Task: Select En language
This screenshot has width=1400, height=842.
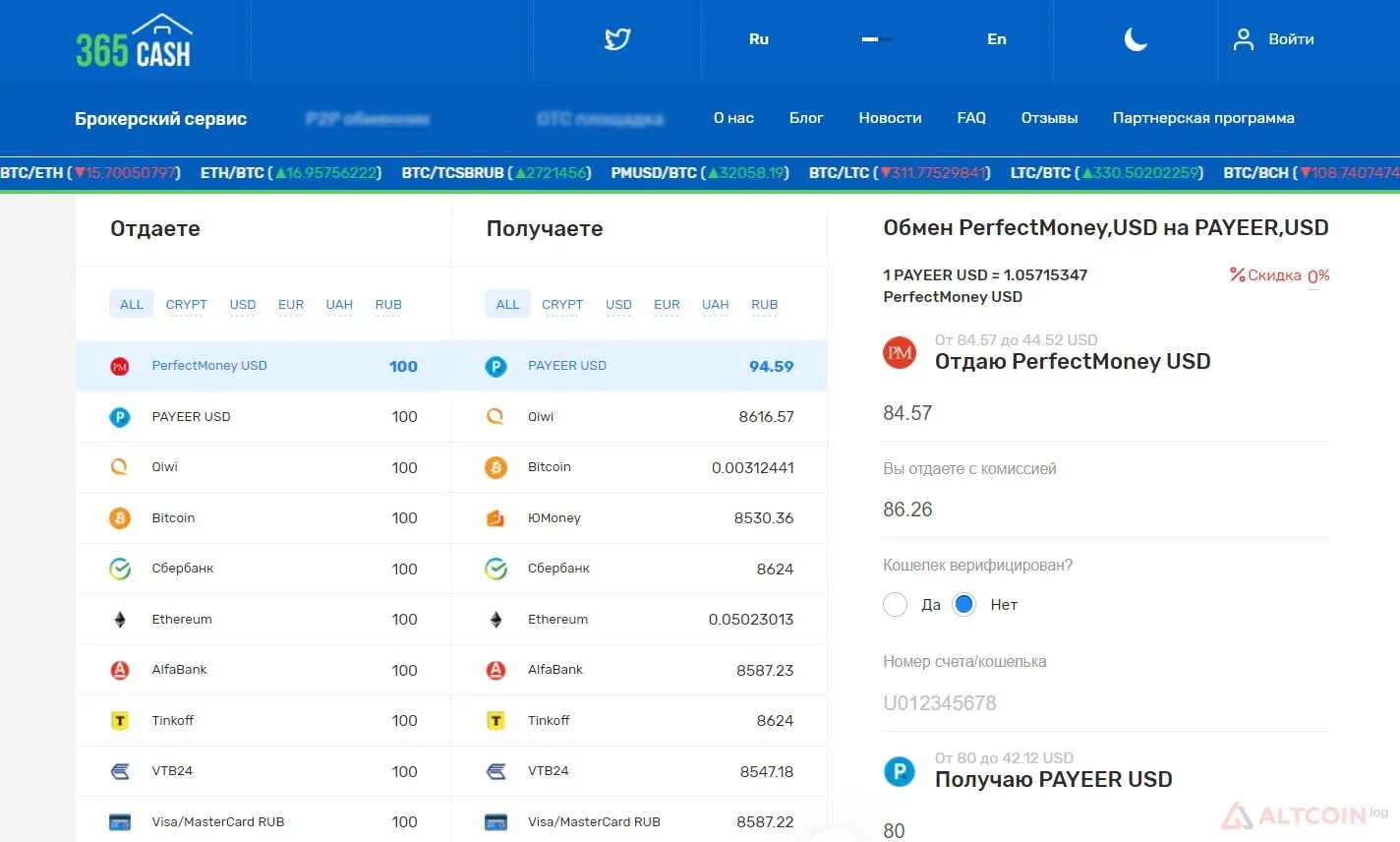Action: (997, 39)
